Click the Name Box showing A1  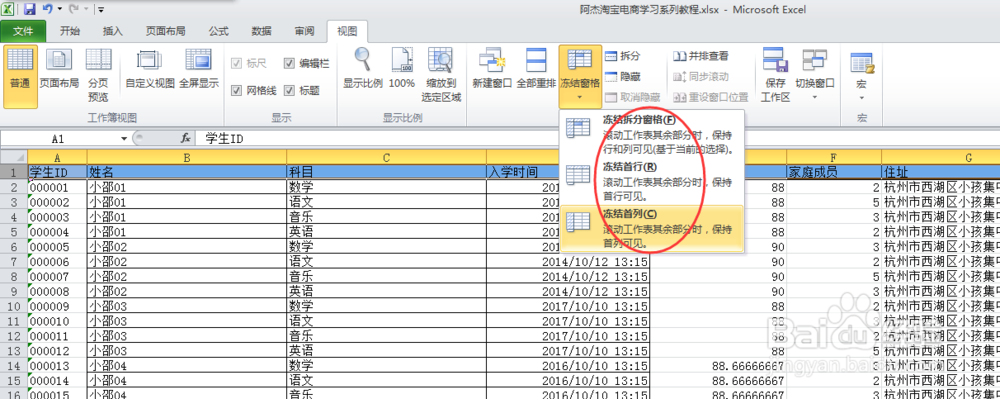(x=59, y=138)
